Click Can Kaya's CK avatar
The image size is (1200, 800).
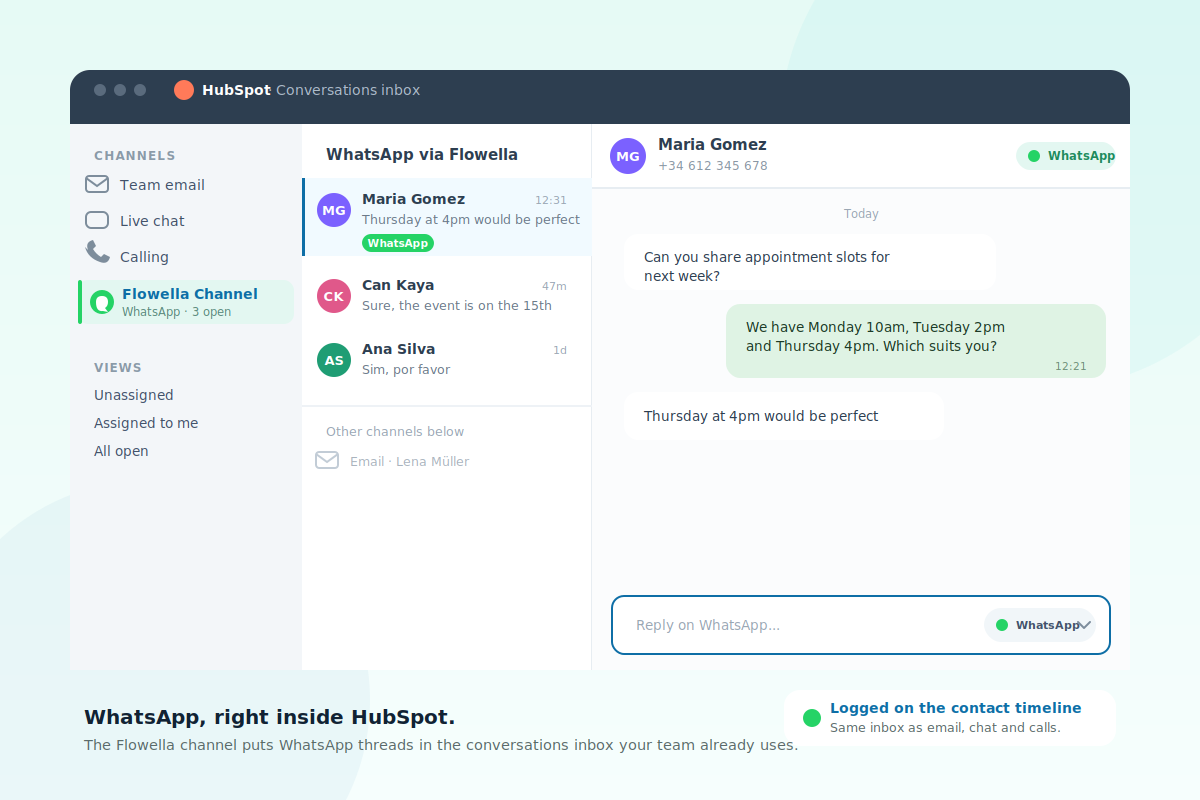[334, 296]
